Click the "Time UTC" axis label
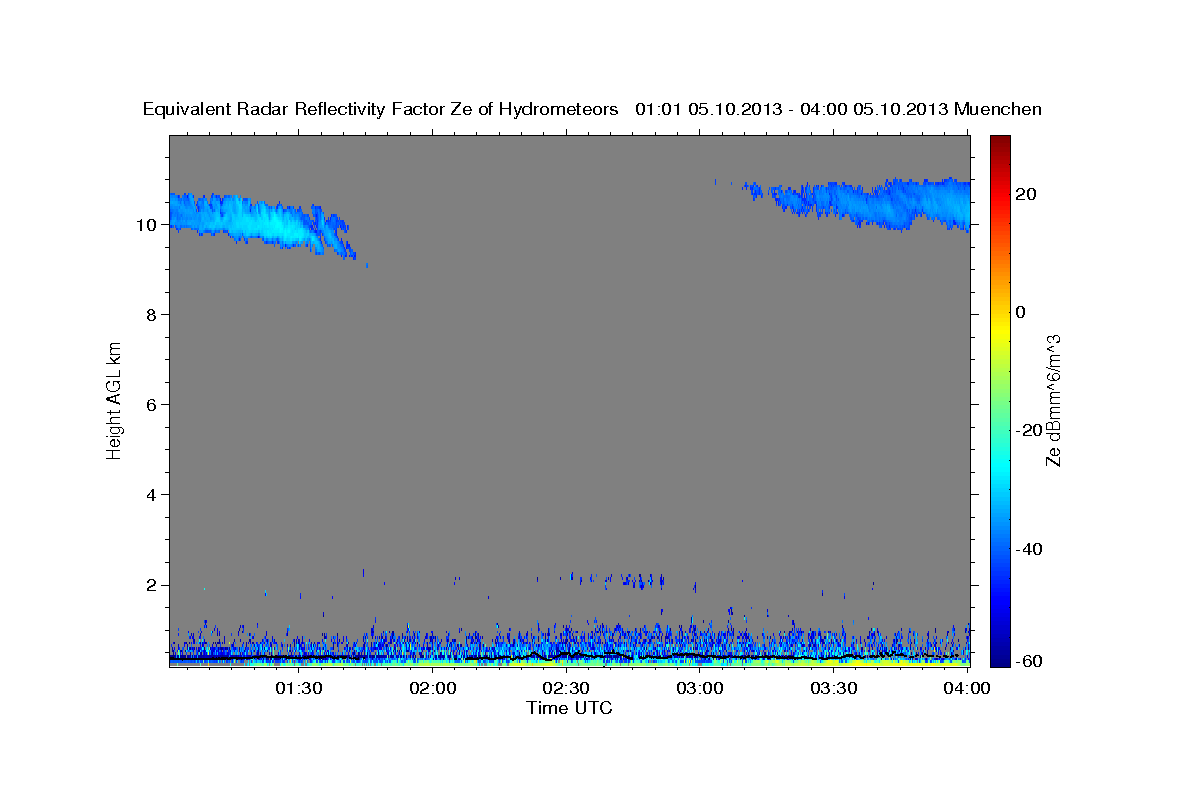 [569, 707]
